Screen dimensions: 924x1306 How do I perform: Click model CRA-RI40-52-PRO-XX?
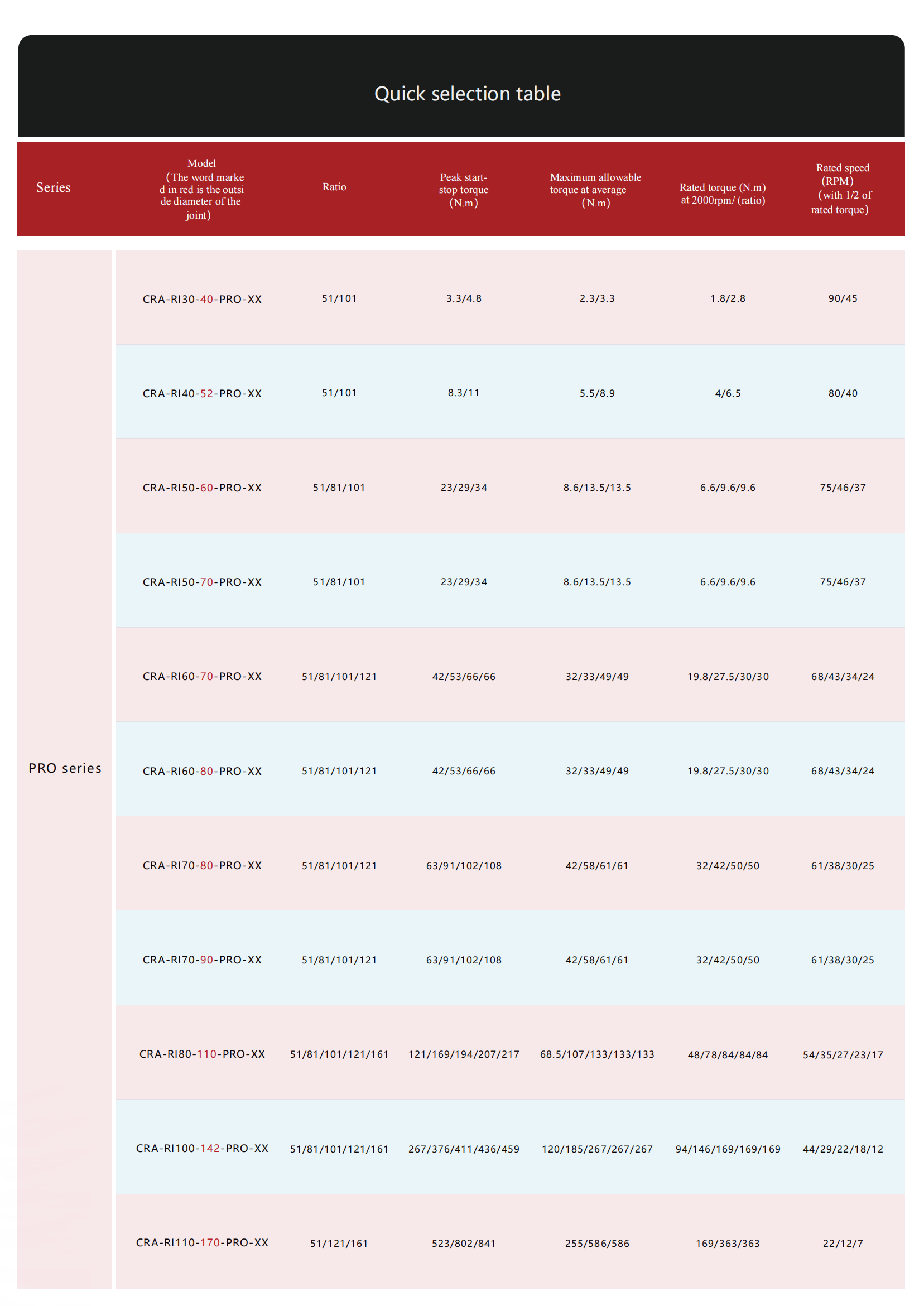pos(202,393)
